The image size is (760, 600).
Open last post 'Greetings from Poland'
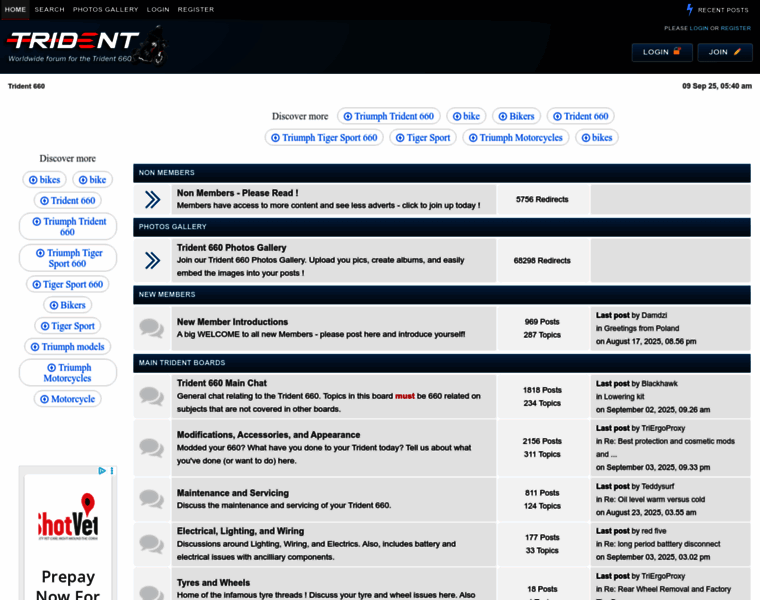(641, 328)
